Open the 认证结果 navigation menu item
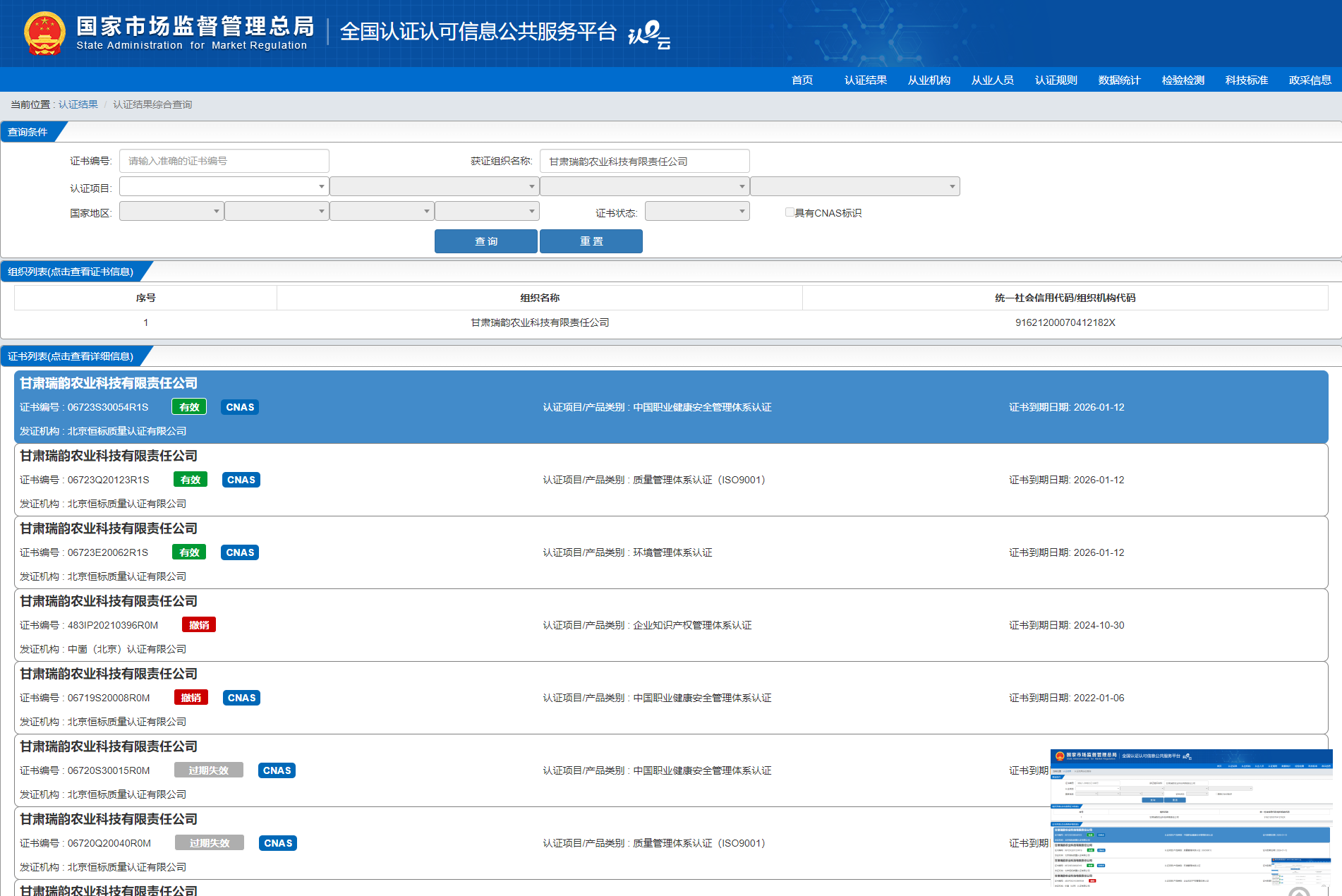 point(865,80)
